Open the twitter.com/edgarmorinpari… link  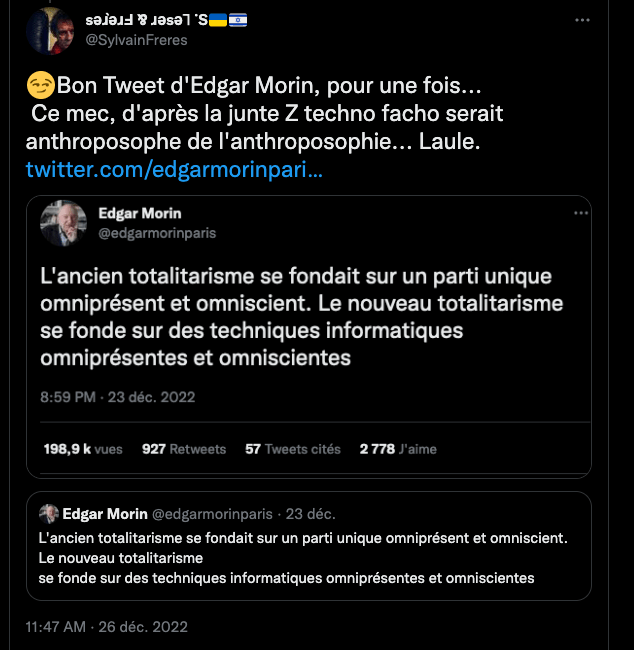[173, 171]
